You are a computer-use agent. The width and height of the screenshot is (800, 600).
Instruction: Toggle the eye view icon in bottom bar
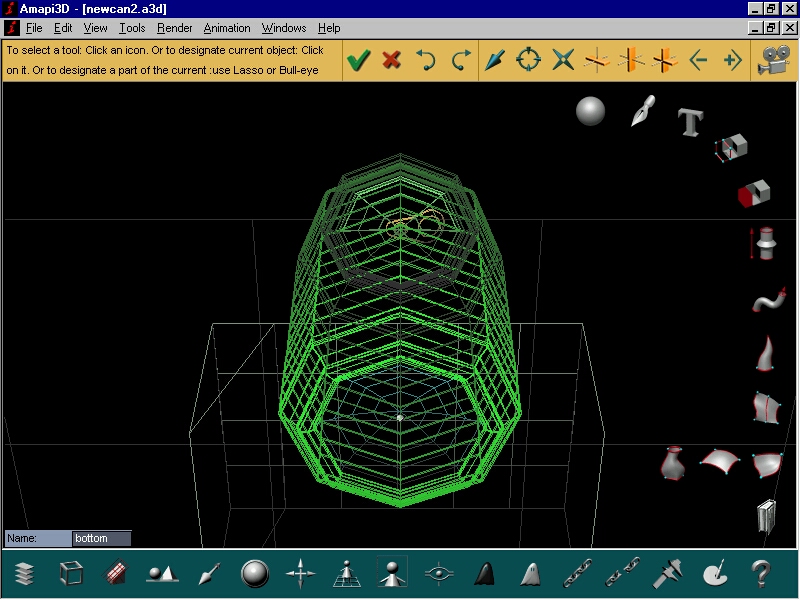click(438, 574)
